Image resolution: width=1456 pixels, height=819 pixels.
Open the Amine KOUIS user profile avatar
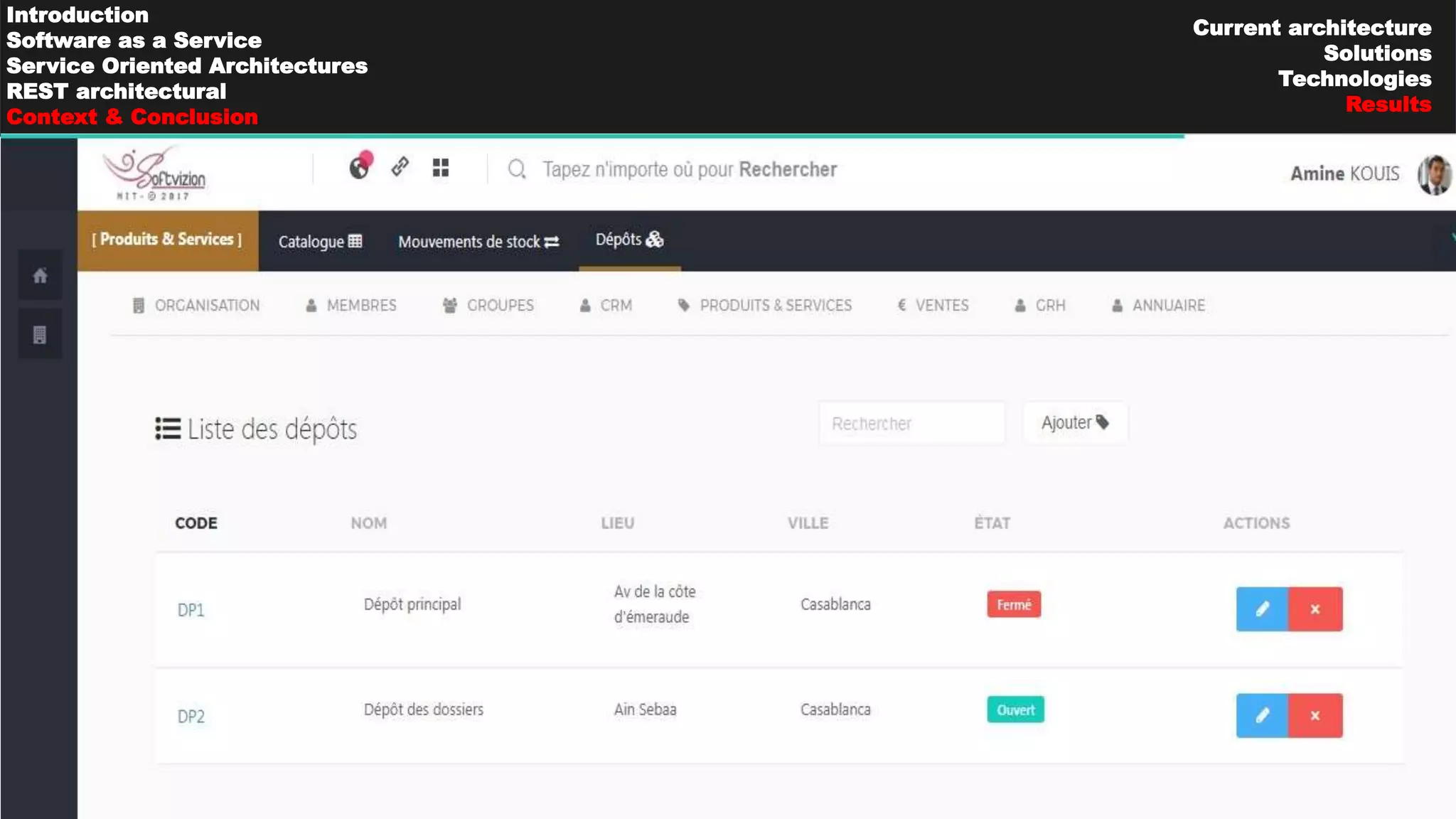(x=1435, y=174)
